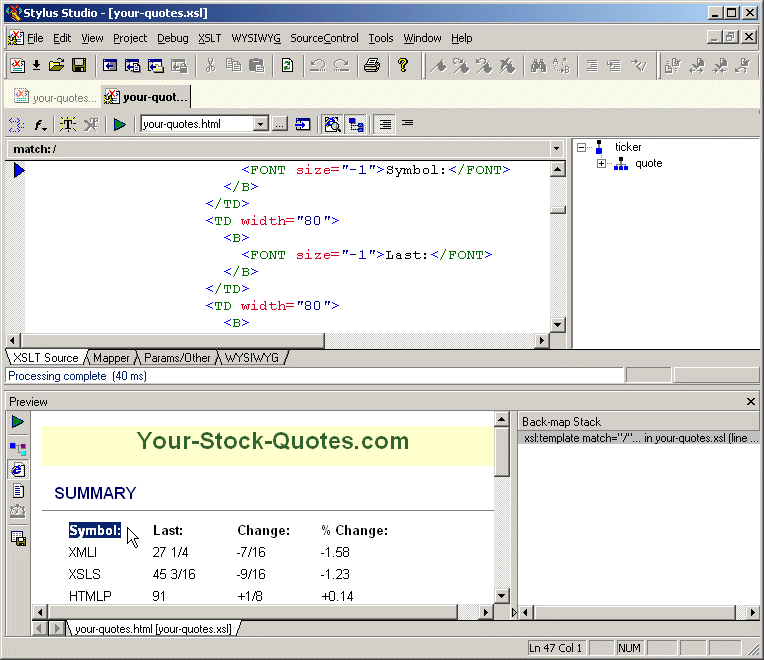Switch to the Mapper tab
Viewport: 764px width, 660px height.
tap(111, 358)
